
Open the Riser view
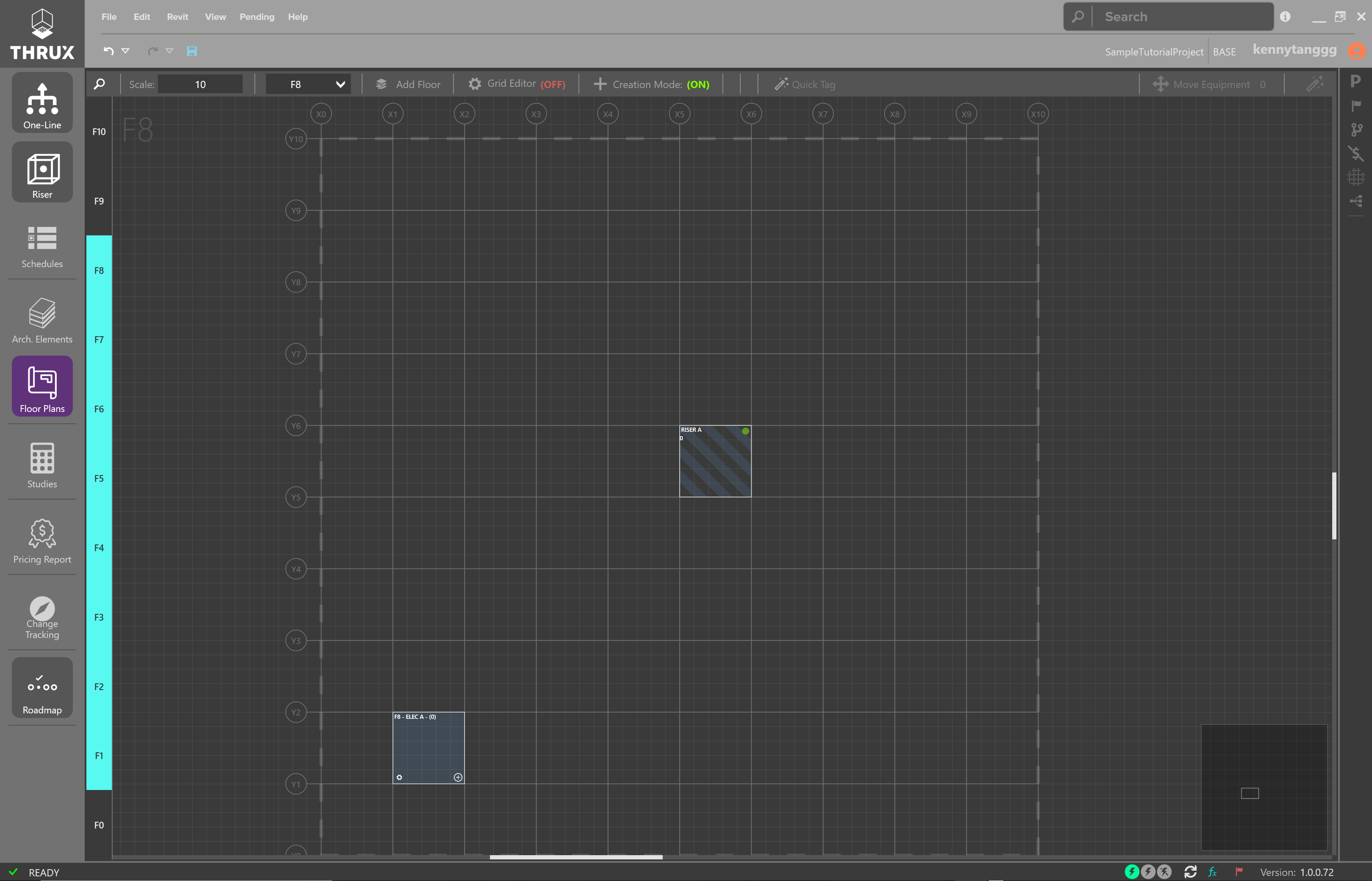(42, 172)
